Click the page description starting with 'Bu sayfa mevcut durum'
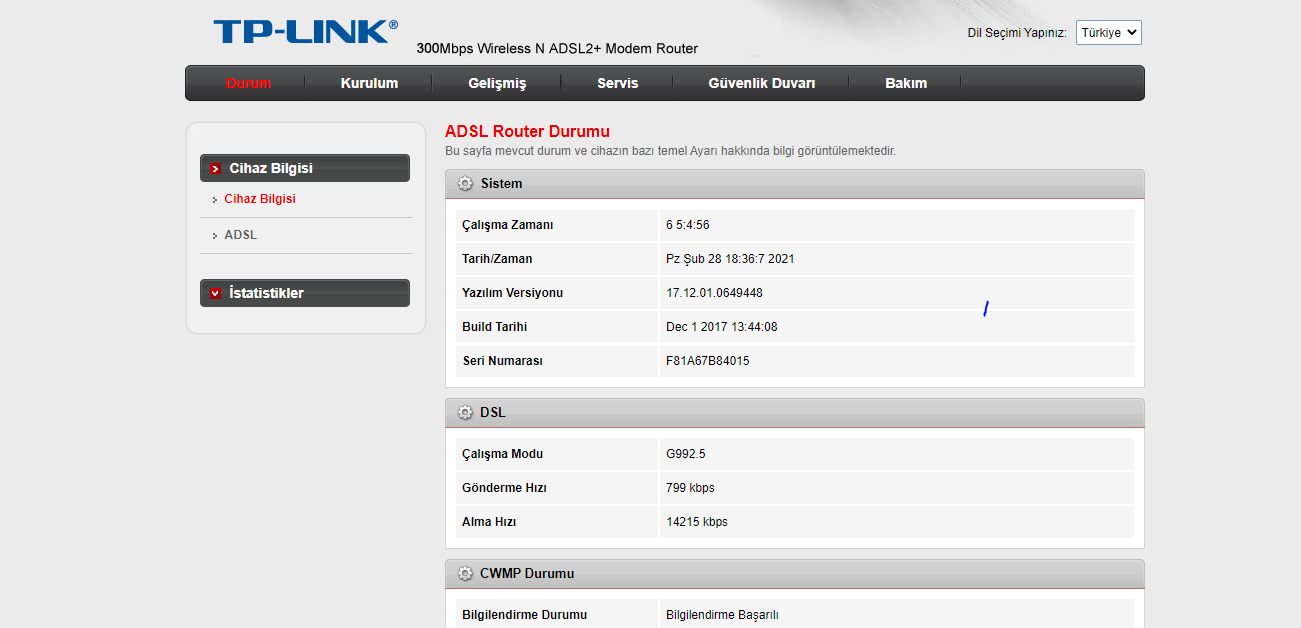1301x628 pixels. pyautogui.click(x=670, y=151)
